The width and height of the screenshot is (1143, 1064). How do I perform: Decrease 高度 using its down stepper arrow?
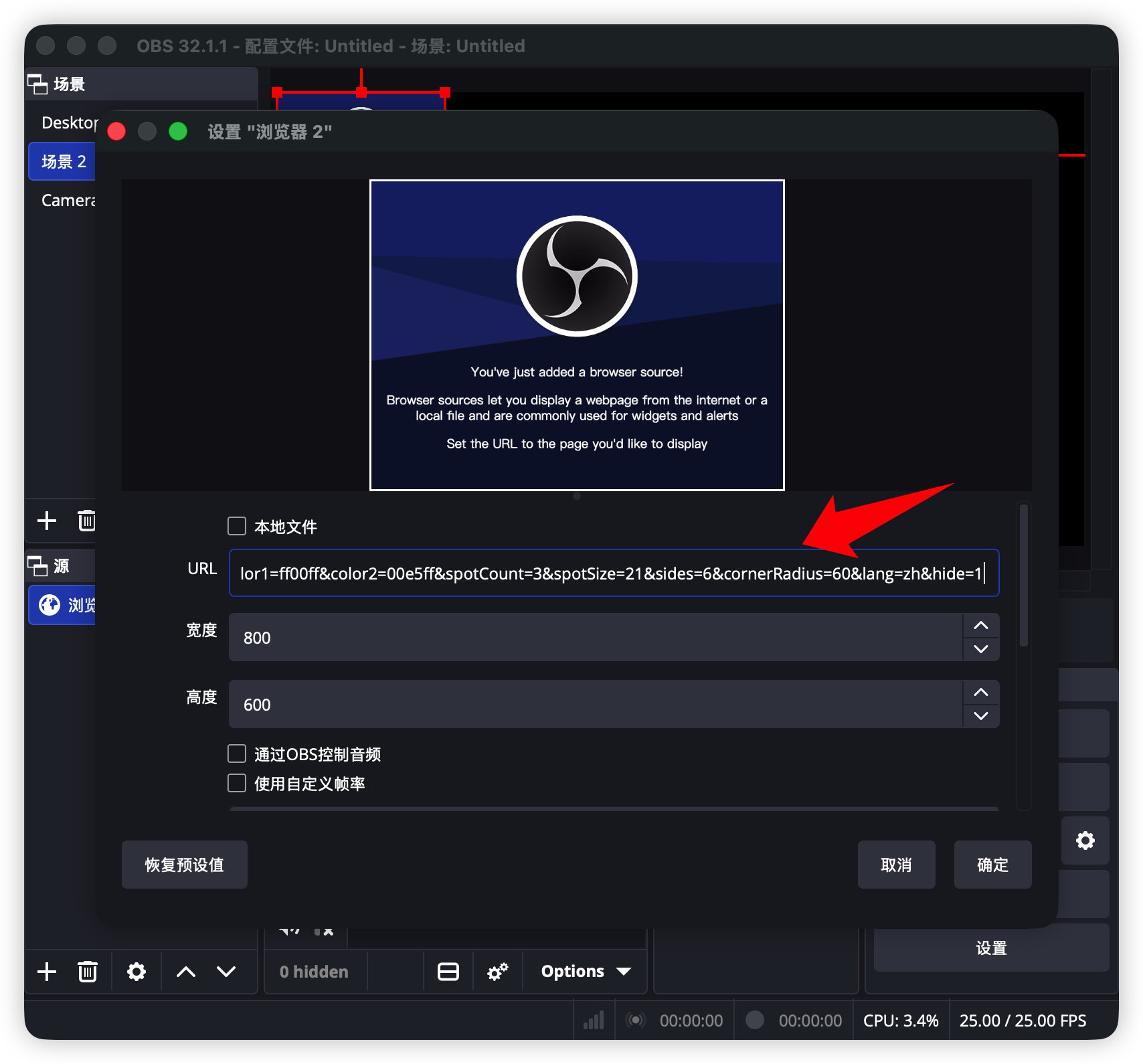[x=980, y=715]
